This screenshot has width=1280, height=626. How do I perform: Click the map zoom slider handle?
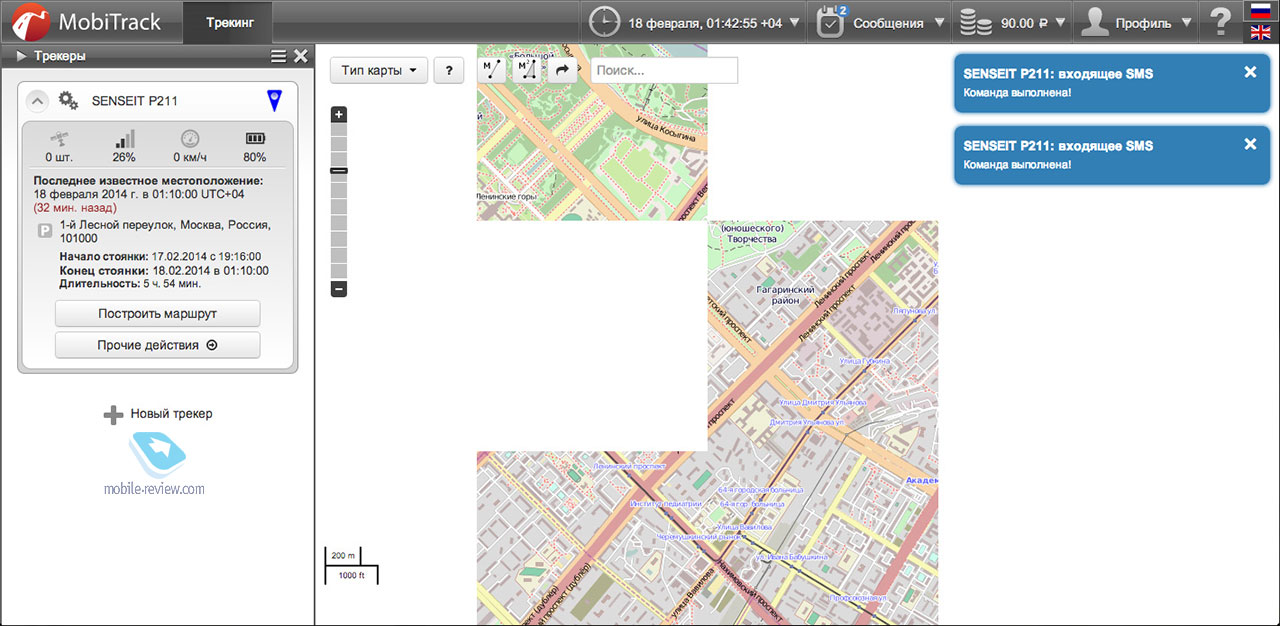click(x=339, y=171)
